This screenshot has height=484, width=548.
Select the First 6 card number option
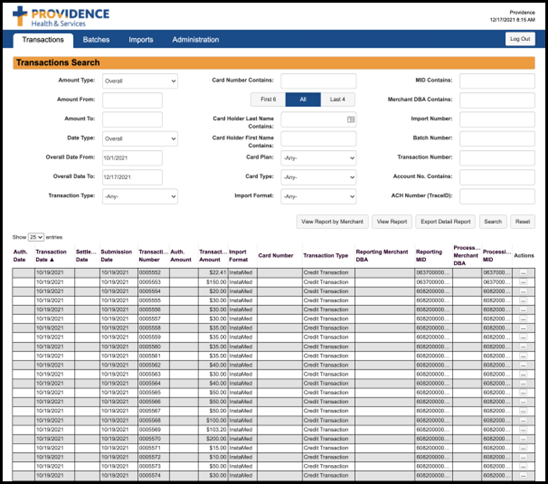(x=268, y=100)
